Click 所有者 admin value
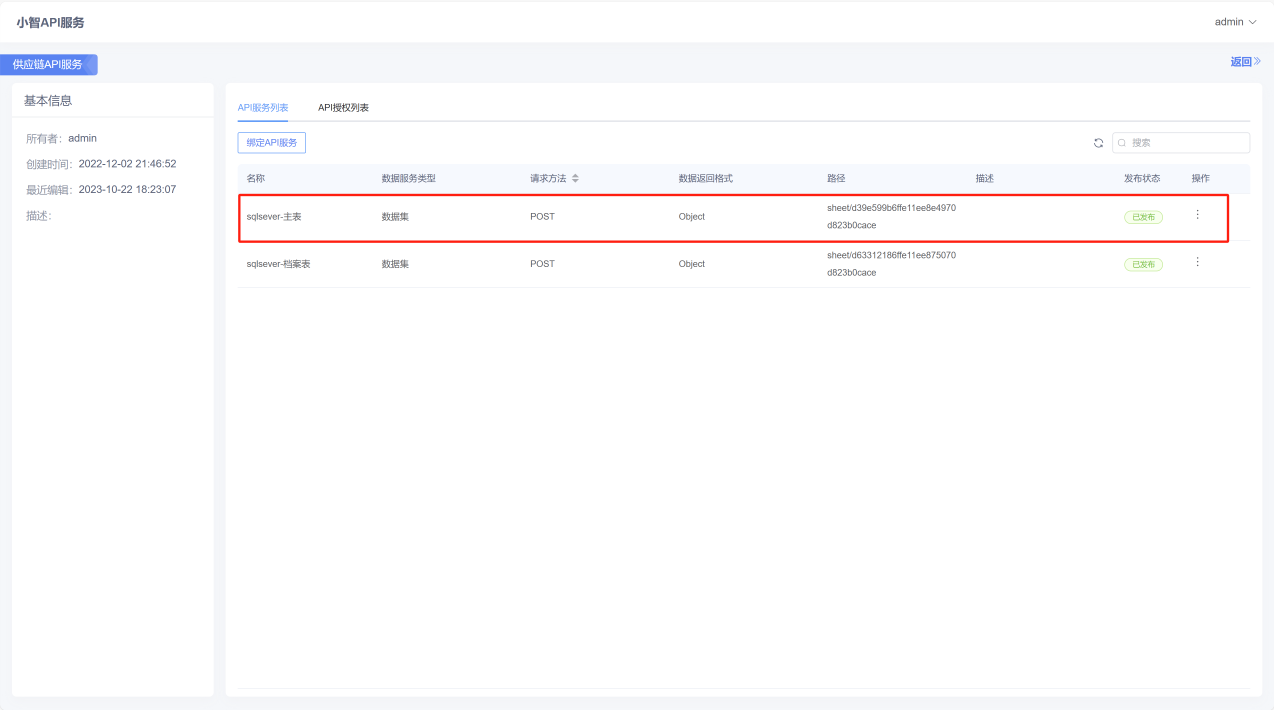Viewport: 1274px width, 710px height. click(82, 138)
